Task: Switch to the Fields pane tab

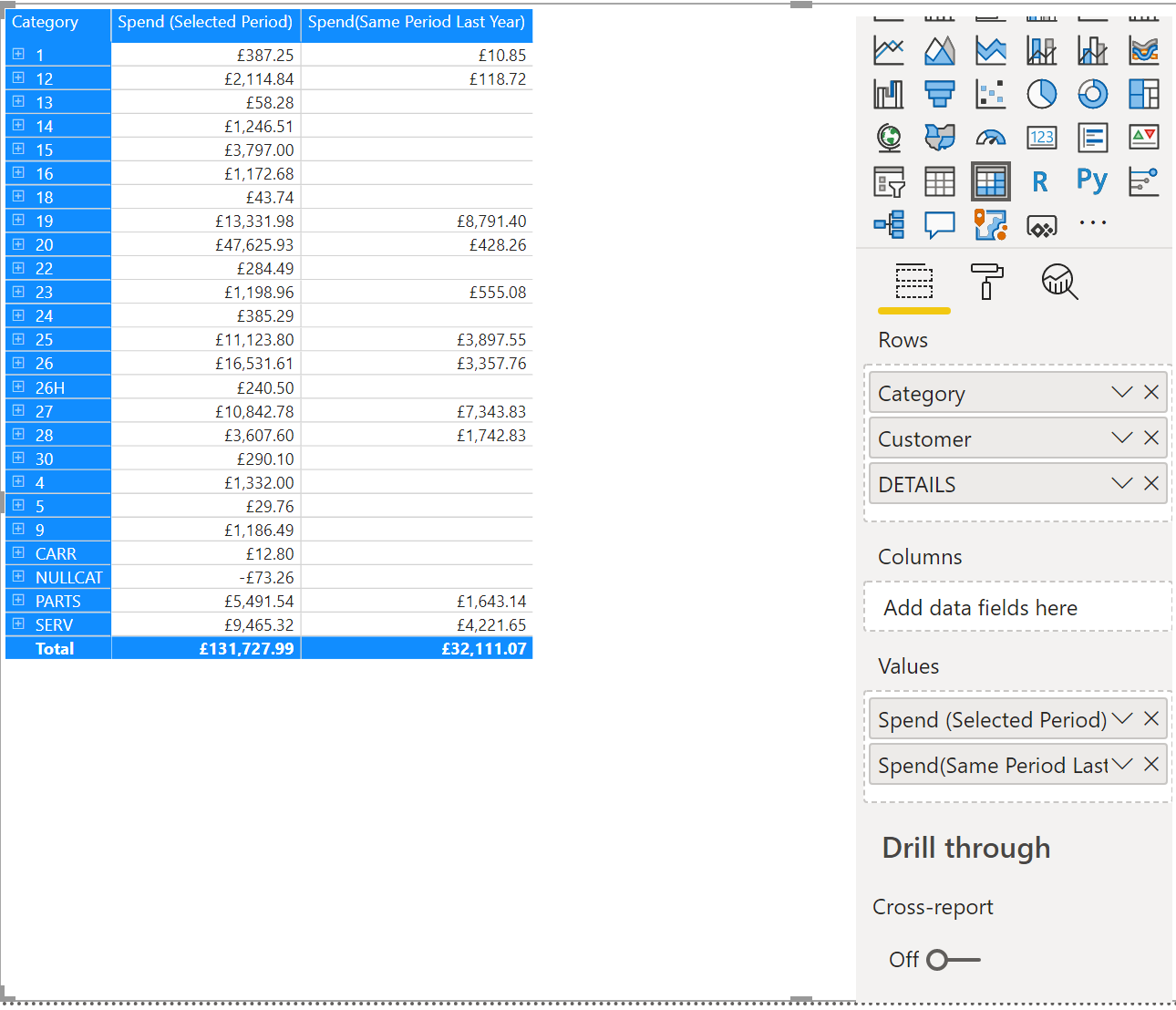Action: (x=913, y=282)
